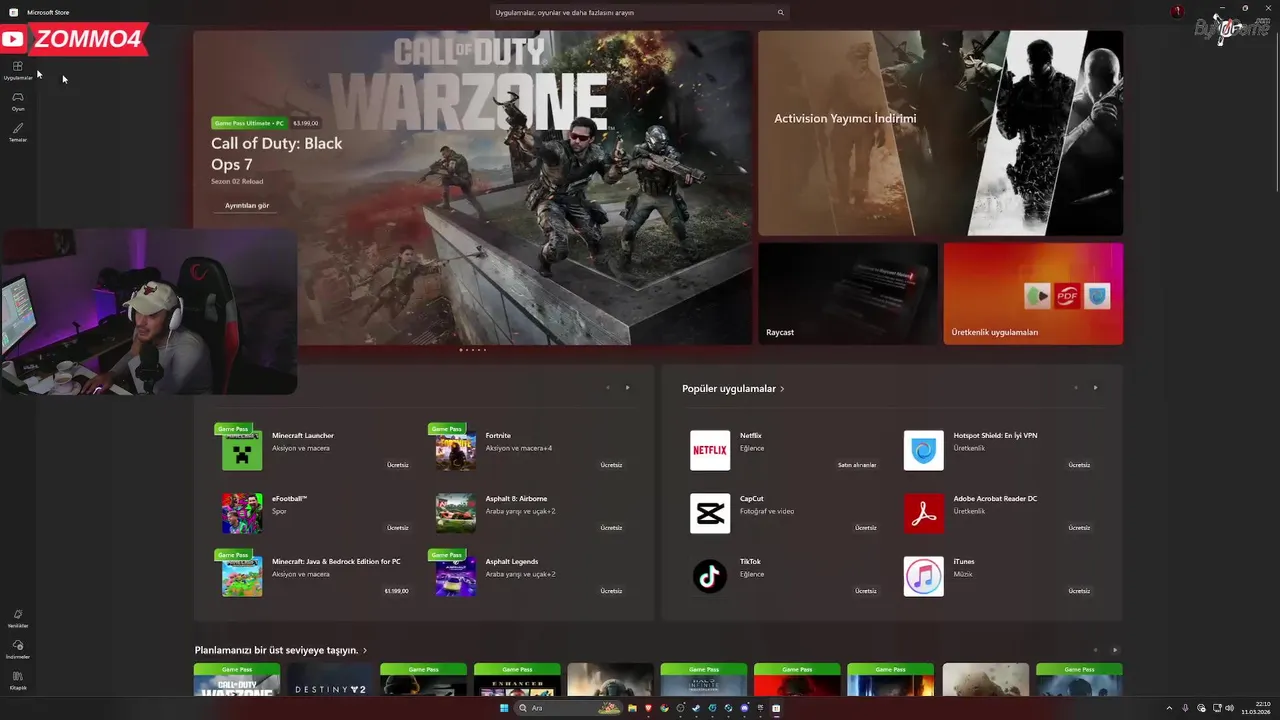The width and height of the screenshot is (1280, 720).
Task: Open the Destiny 2 game thumbnail
Action: tap(330, 680)
